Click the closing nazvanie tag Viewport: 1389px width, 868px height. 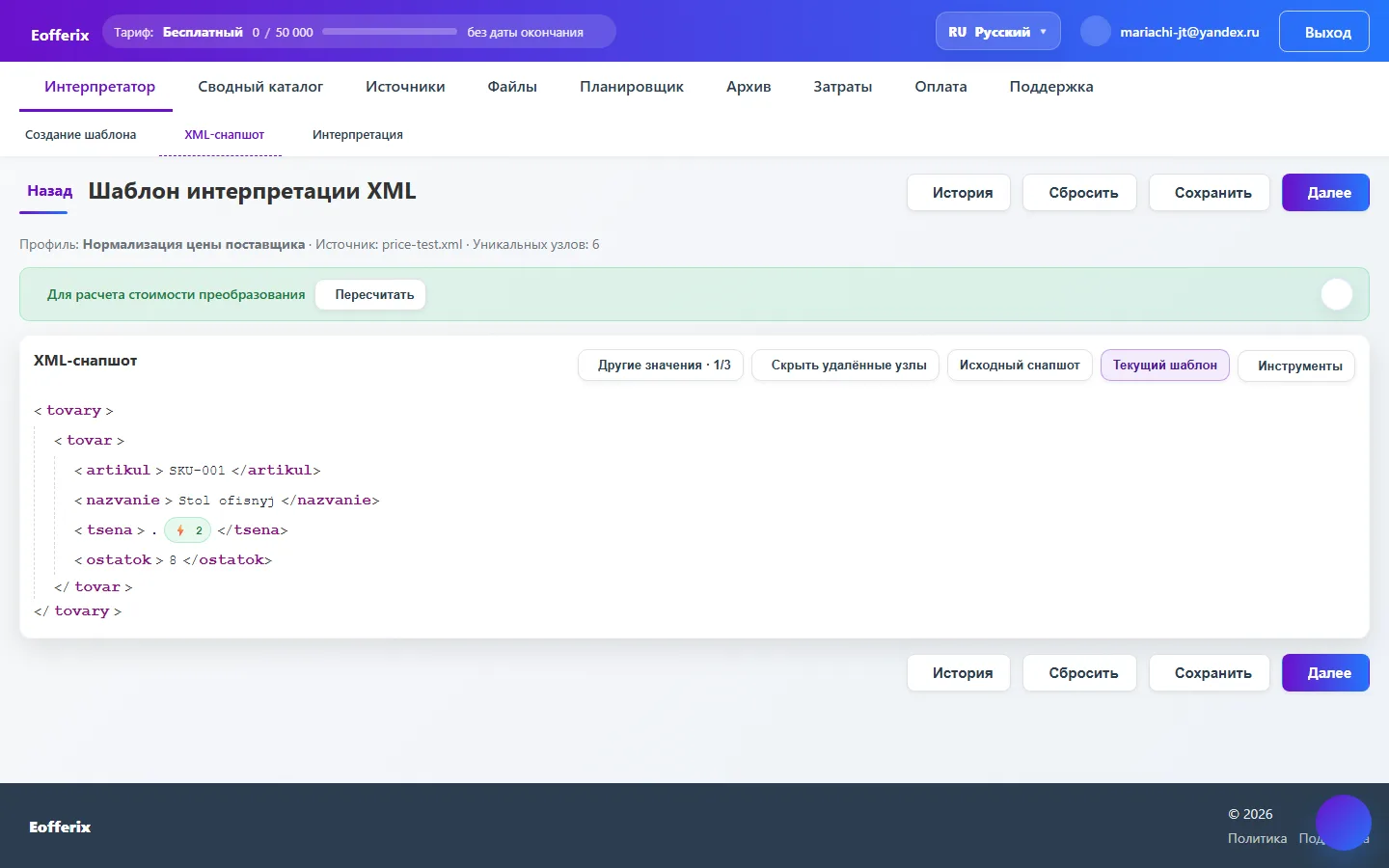point(331,500)
